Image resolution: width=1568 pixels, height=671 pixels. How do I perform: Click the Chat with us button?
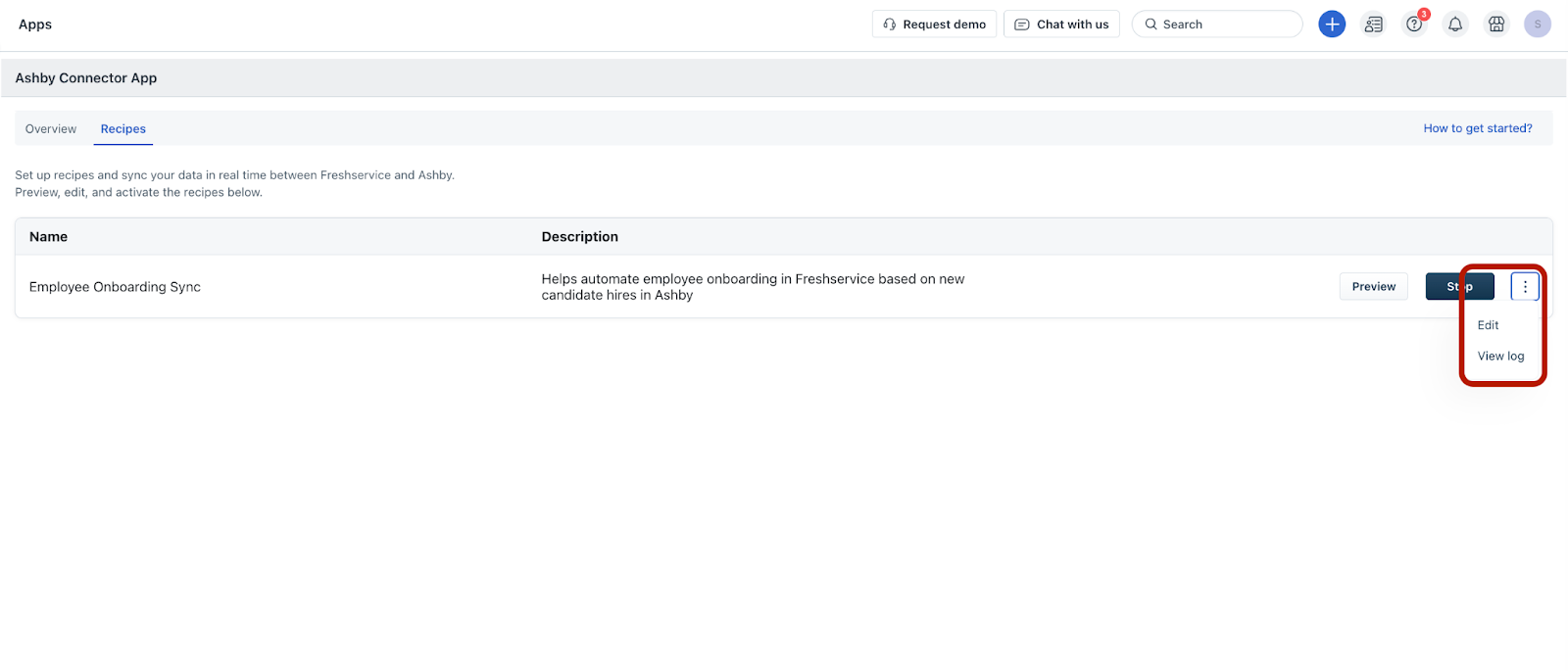[x=1061, y=24]
